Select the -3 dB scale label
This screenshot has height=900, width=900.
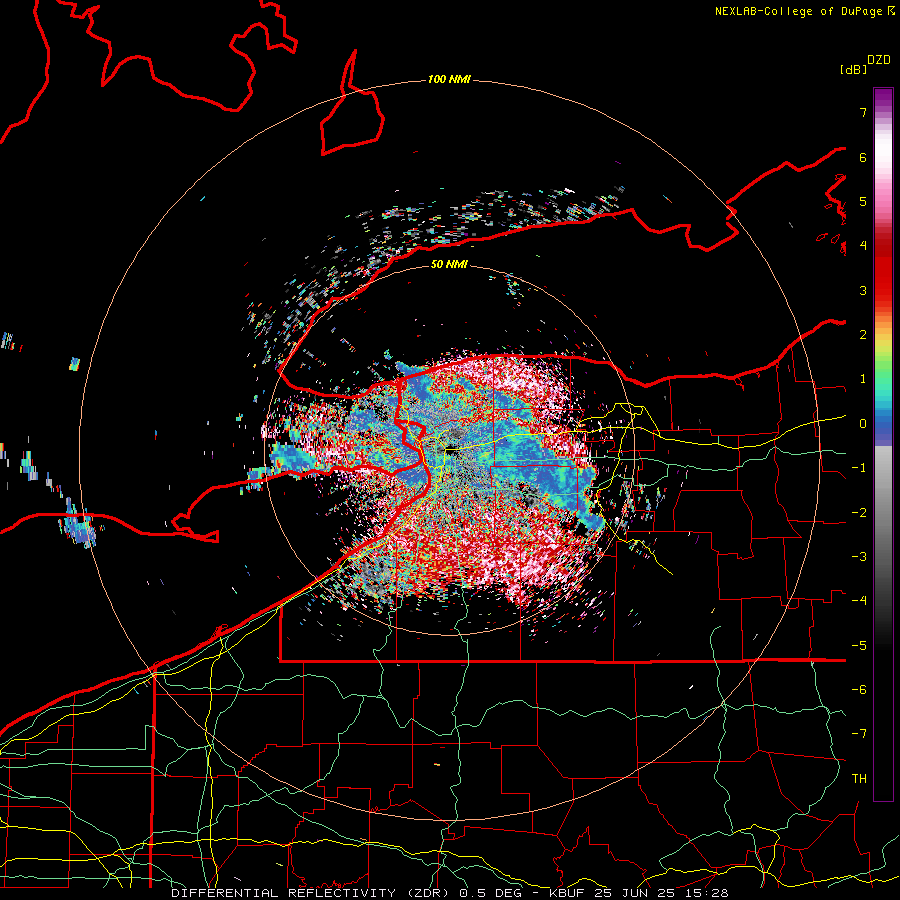coord(859,557)
